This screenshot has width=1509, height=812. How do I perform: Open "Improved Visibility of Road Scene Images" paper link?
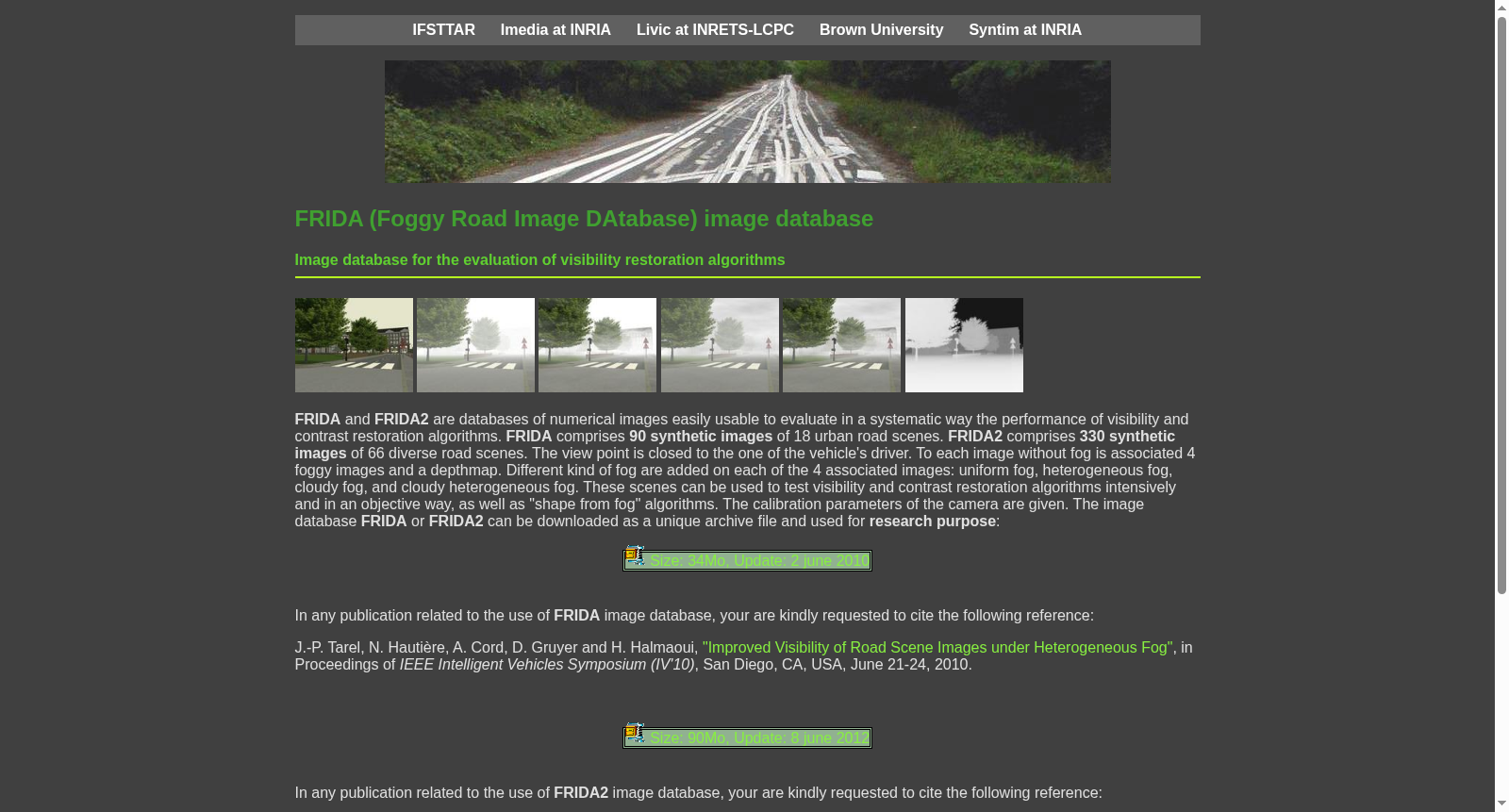click(x=937, y=648)
